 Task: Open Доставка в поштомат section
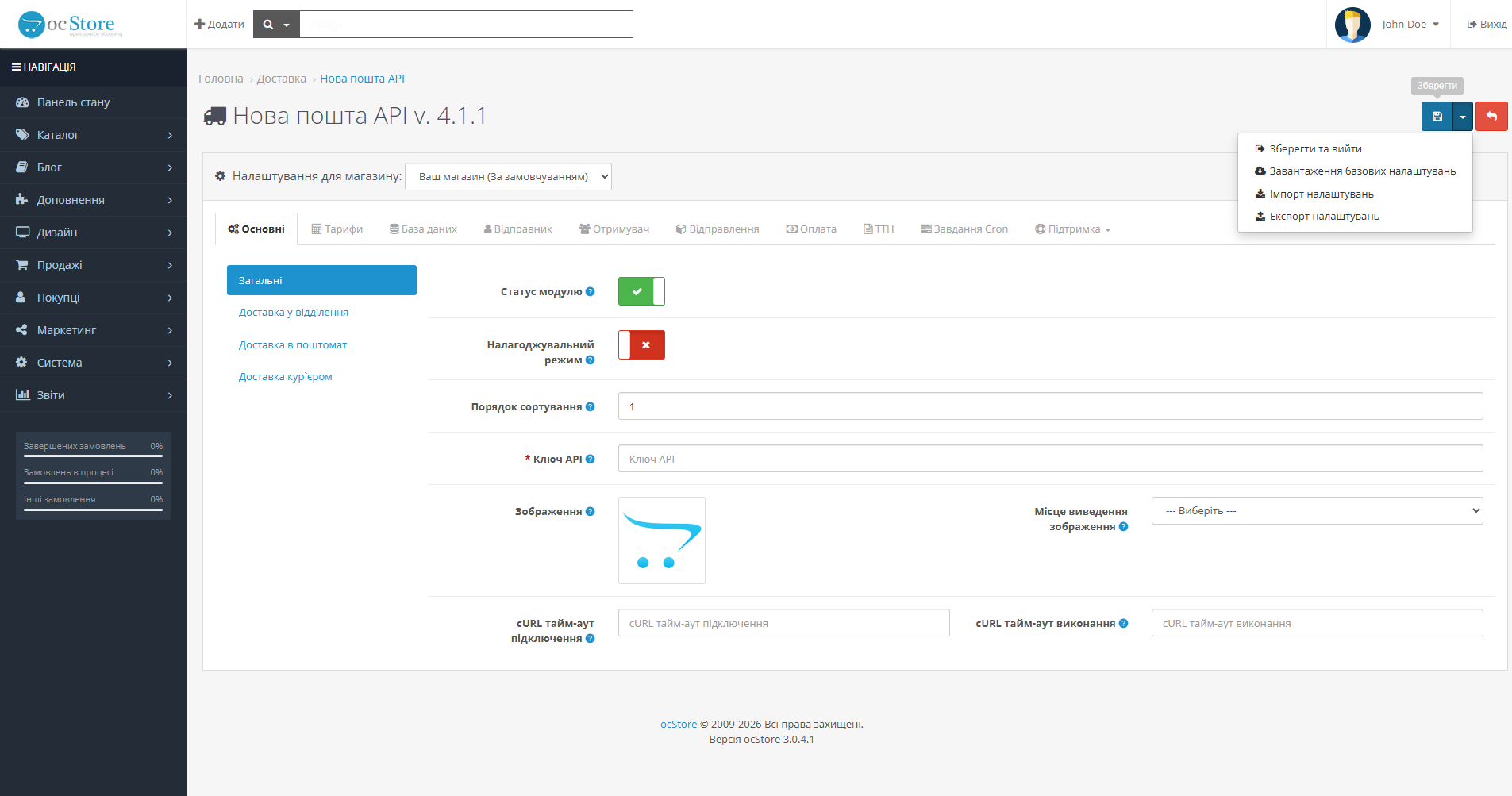[321, 345]
